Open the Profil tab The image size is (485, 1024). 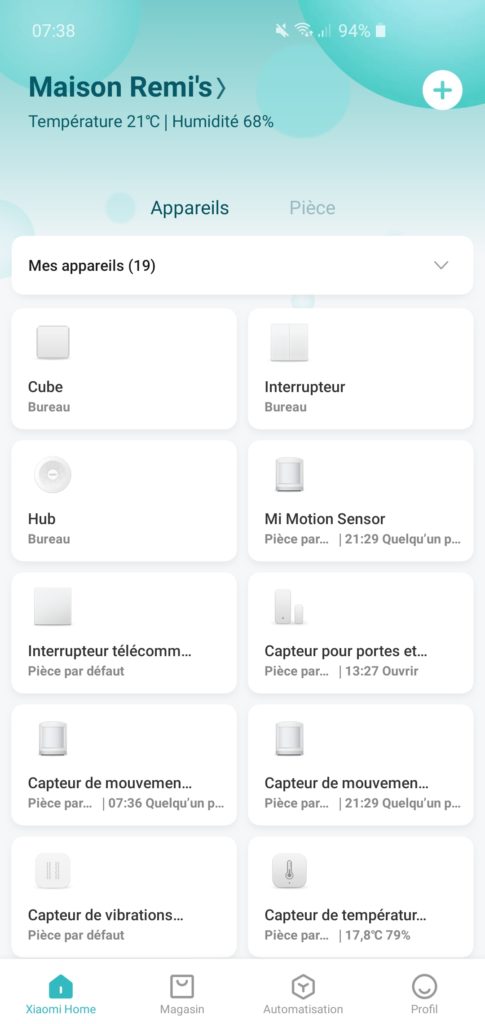[x=424, y=995]
